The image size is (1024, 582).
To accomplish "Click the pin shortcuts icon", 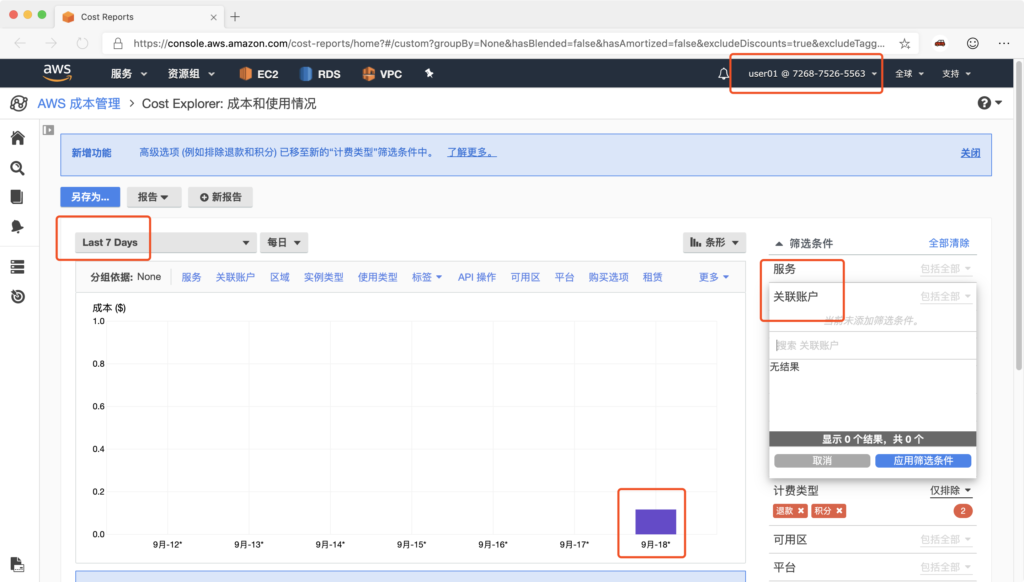I will click(x=429, y=73).
